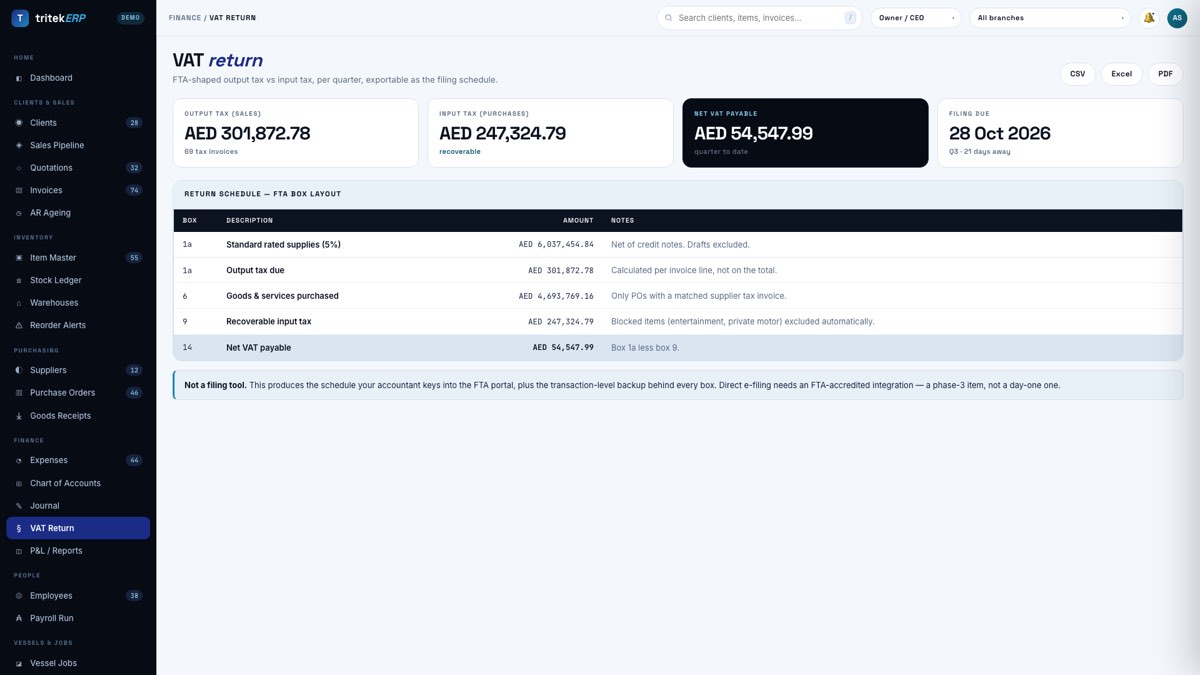Click the Item Master sidebar icon
Viewport: 1200px width, 675px height.
19,258
